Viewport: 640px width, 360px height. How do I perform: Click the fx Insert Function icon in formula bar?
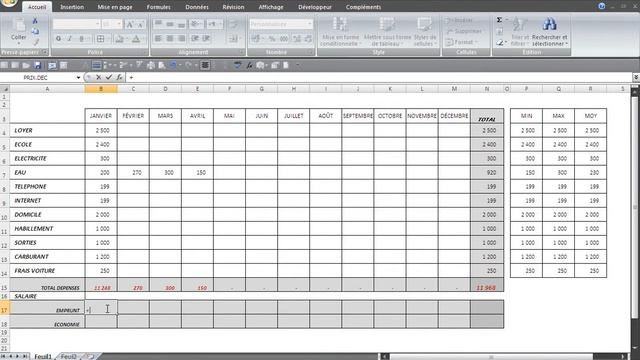(119, 77)
